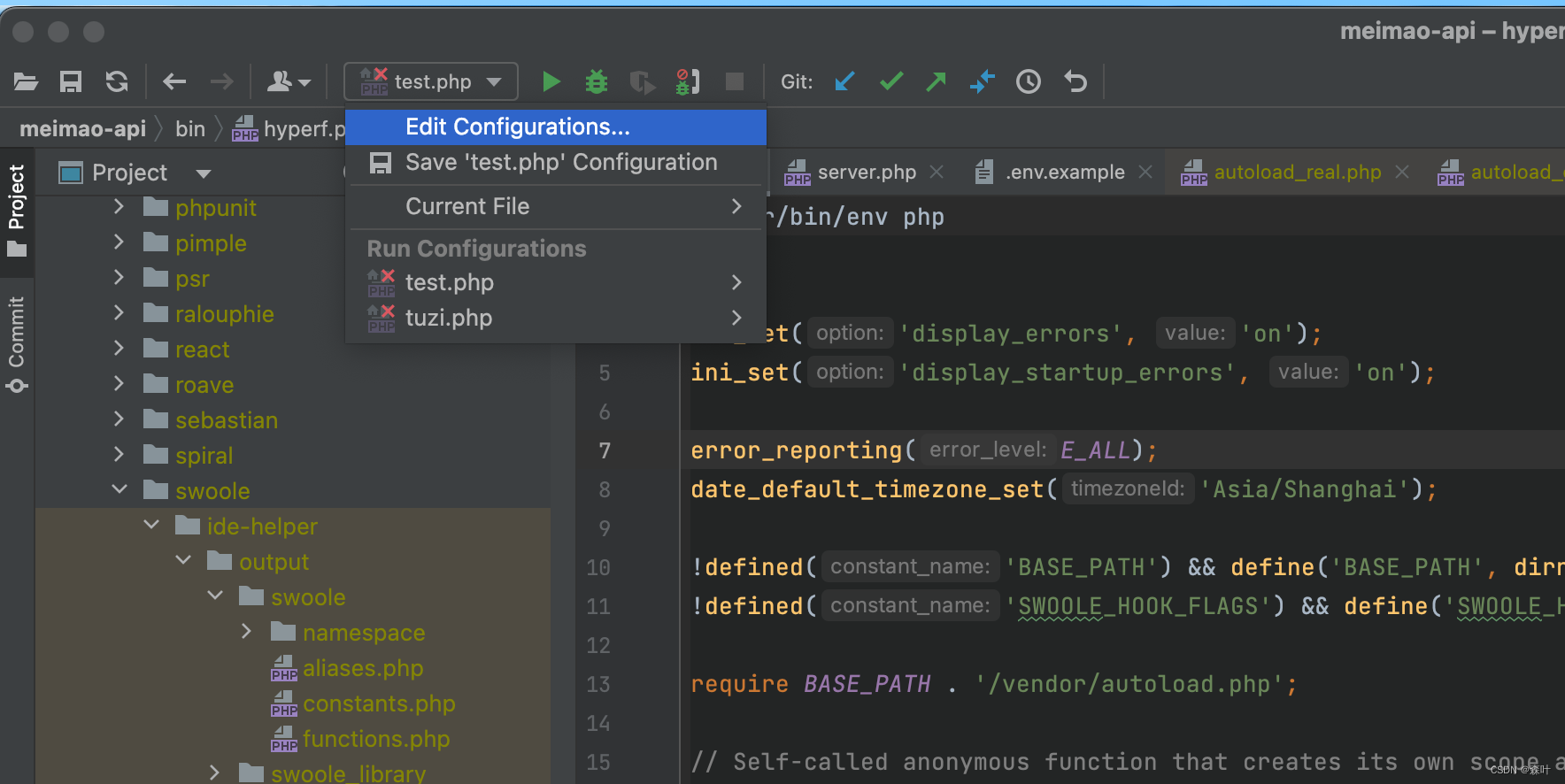The width and height of the screenshot is (1565, 784).
Task: Select the spiral folder
Action: [x=204, y=456]
